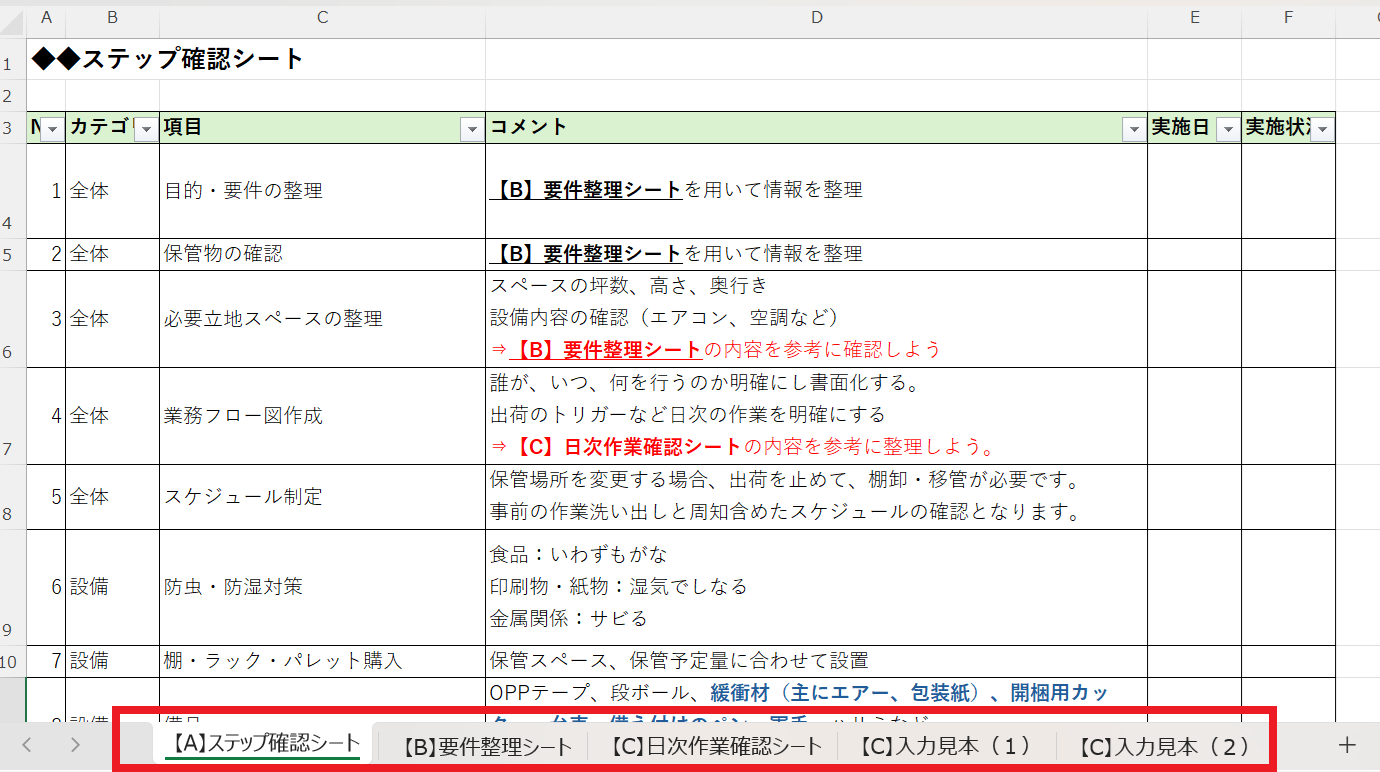Image resolution: width=1380 pixels, height=772 pixels.
Task: Click the red 【B】要件整理シート link in row 3 comment
Action: (606, 349)
